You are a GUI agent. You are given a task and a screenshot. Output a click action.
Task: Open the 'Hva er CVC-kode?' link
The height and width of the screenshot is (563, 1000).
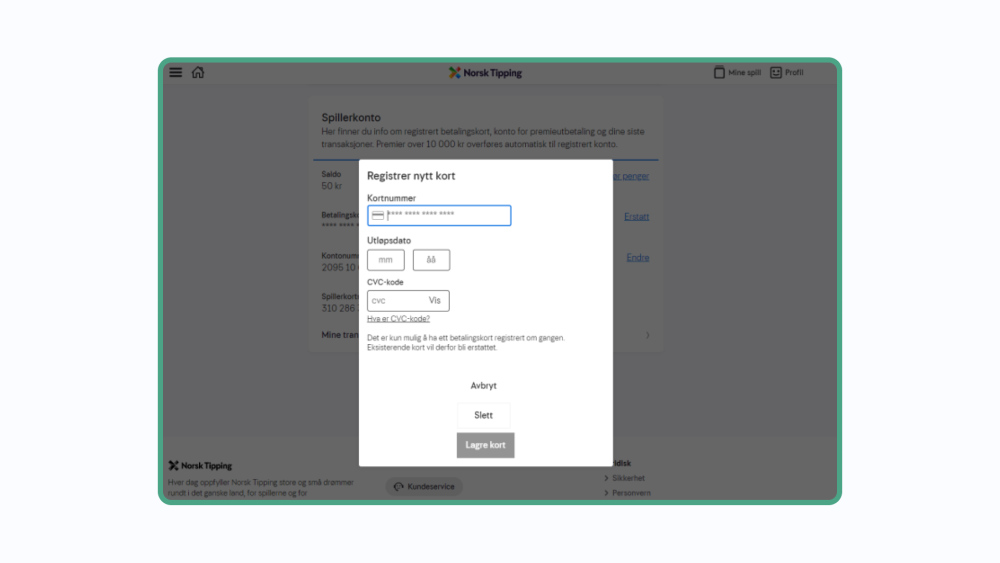coord(398,319)
